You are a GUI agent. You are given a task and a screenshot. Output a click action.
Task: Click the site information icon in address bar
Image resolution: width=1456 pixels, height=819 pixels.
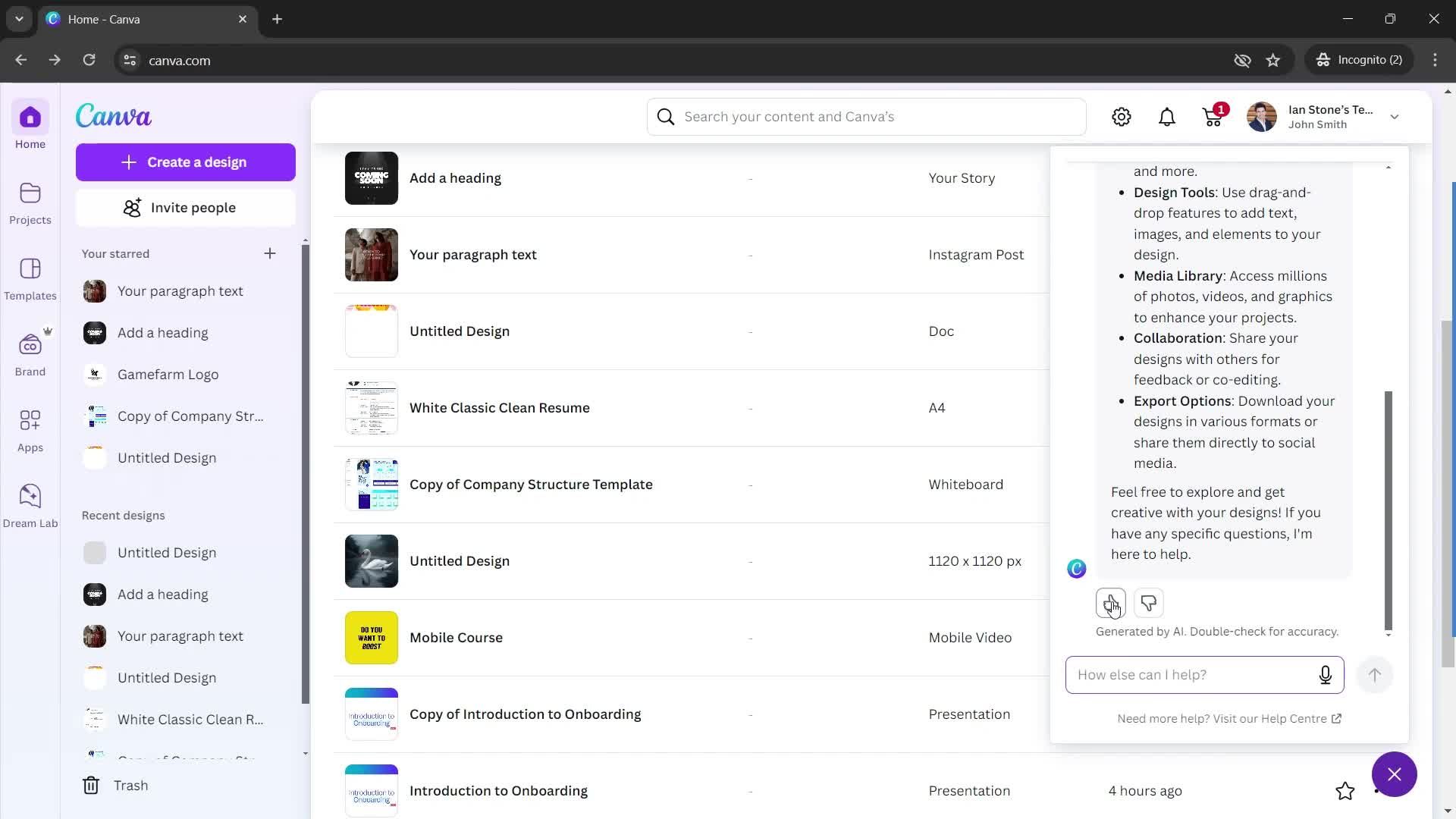(130, 60)
